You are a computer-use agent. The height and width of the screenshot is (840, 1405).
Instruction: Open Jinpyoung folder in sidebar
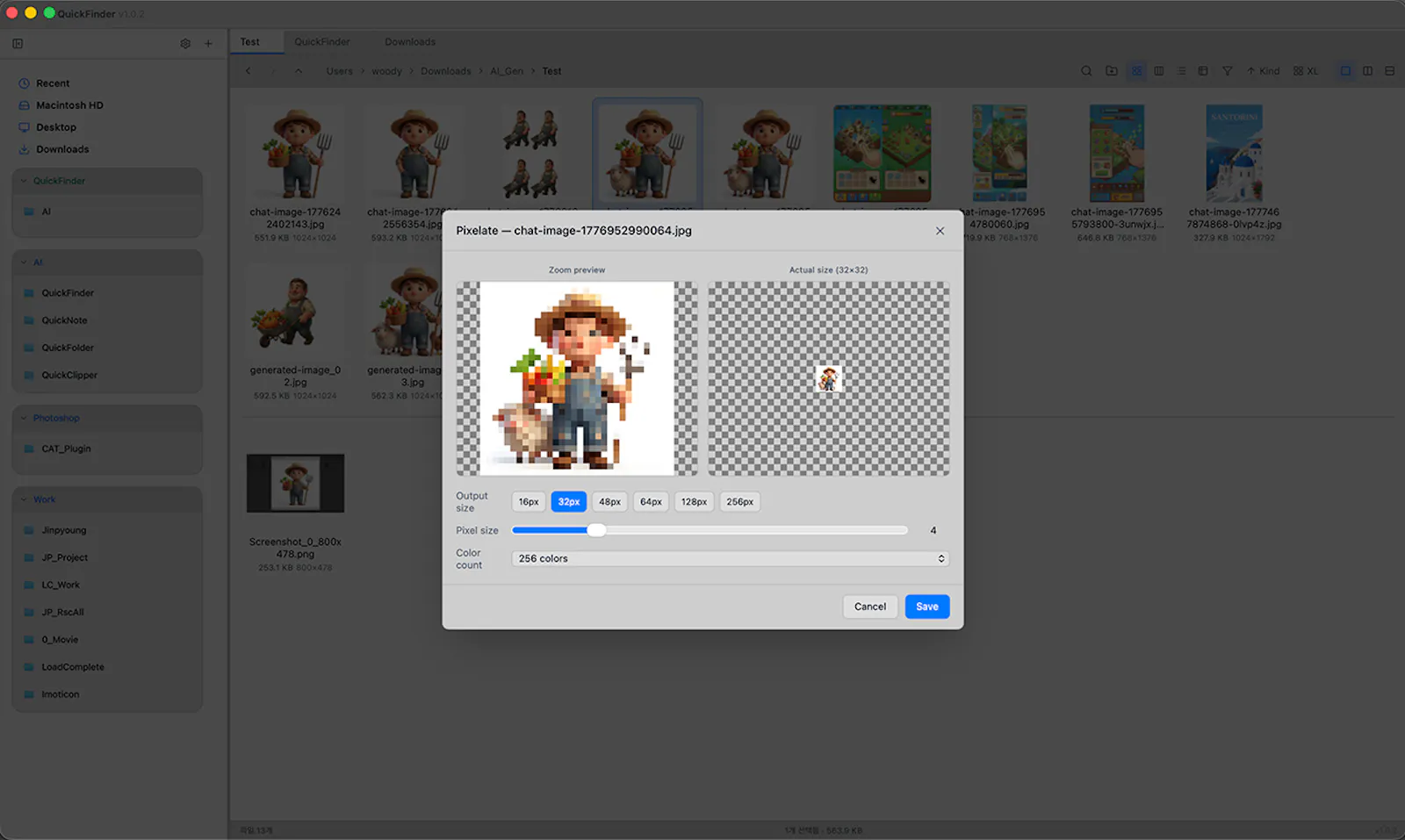coord(63,530)
